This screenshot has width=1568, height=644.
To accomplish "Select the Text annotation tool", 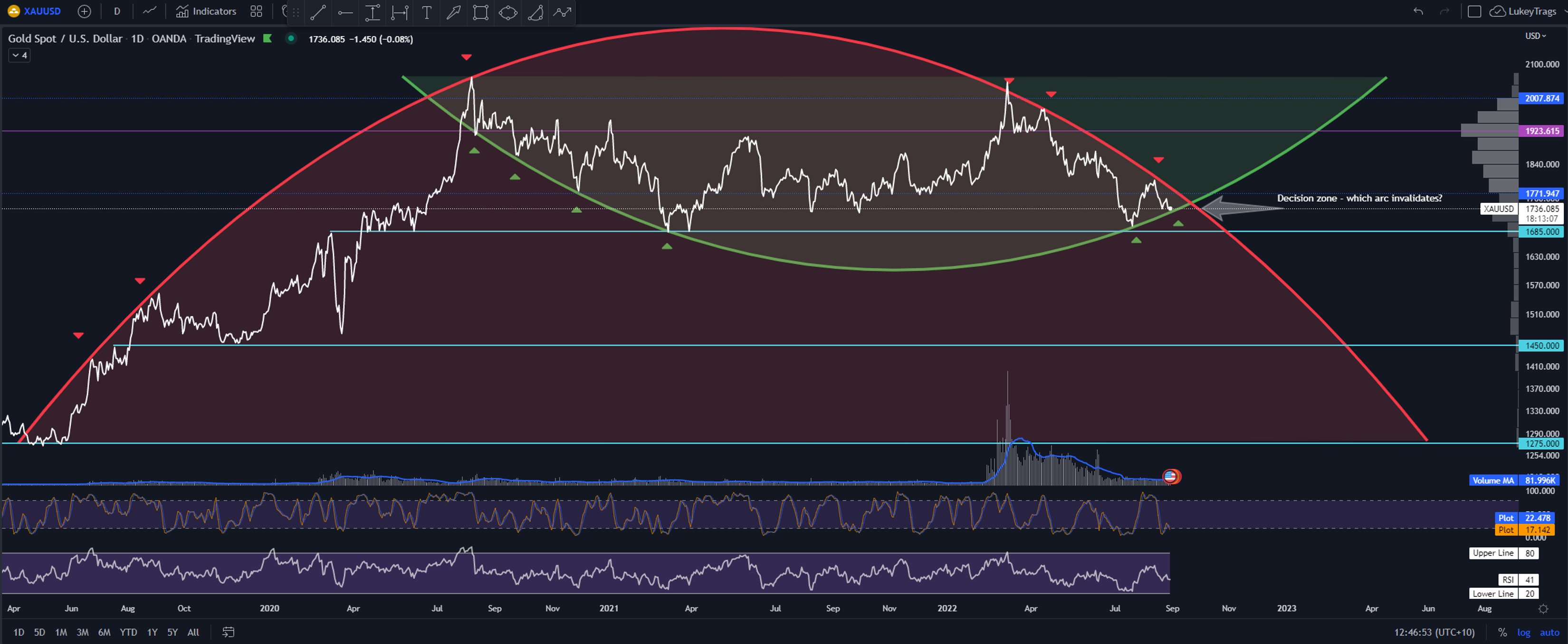I will pyautogui.click(x=427, y=11).
